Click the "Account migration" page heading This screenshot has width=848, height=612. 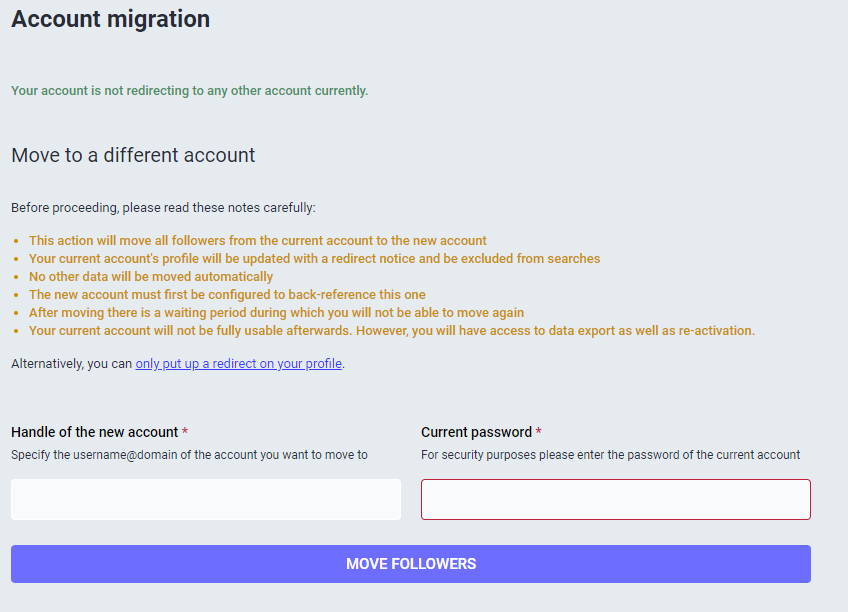click(111, 19)
